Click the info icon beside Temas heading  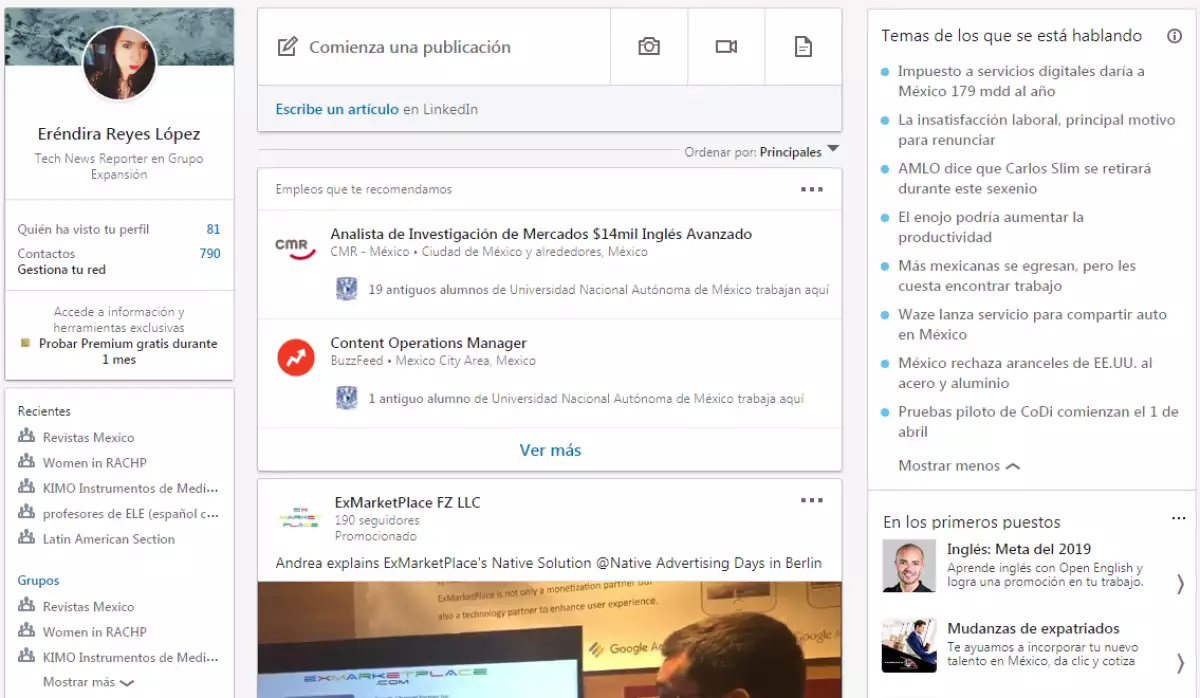pyautogui.click(x=1174, y=36)
